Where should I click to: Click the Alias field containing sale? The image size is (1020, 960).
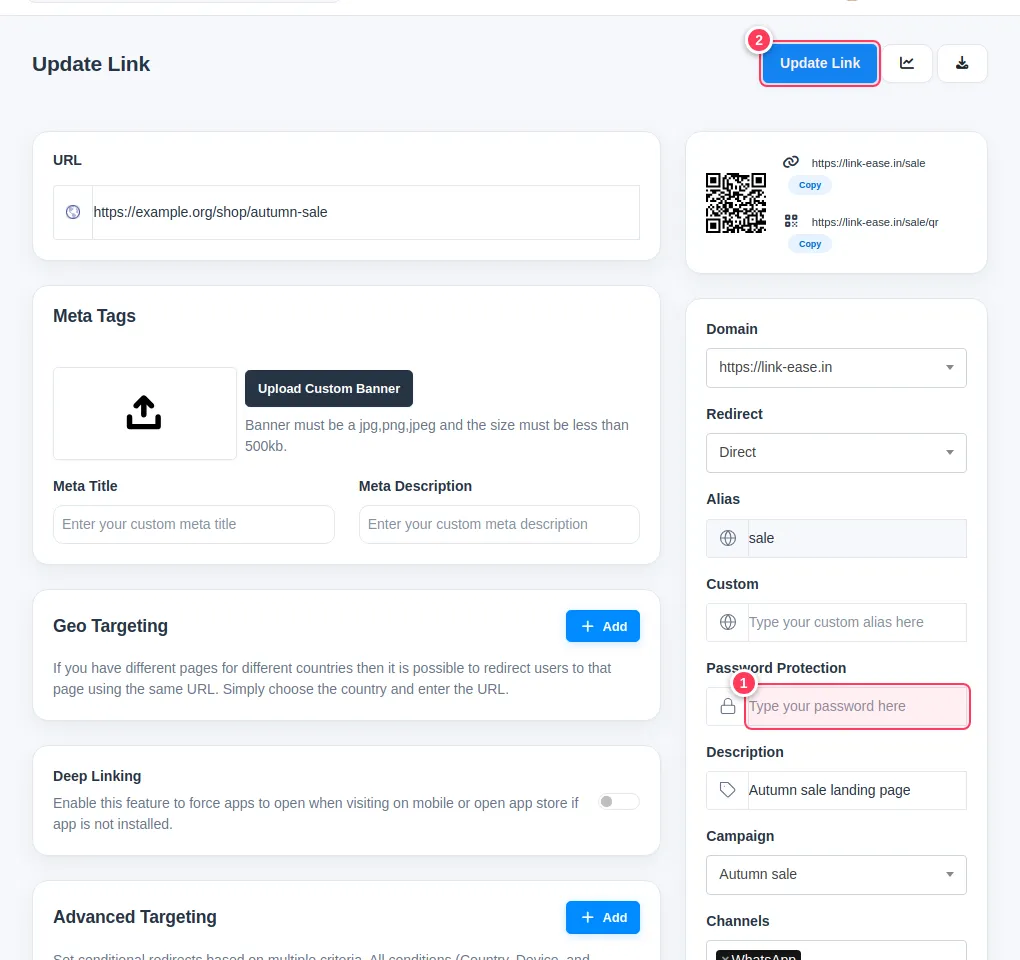857,538
